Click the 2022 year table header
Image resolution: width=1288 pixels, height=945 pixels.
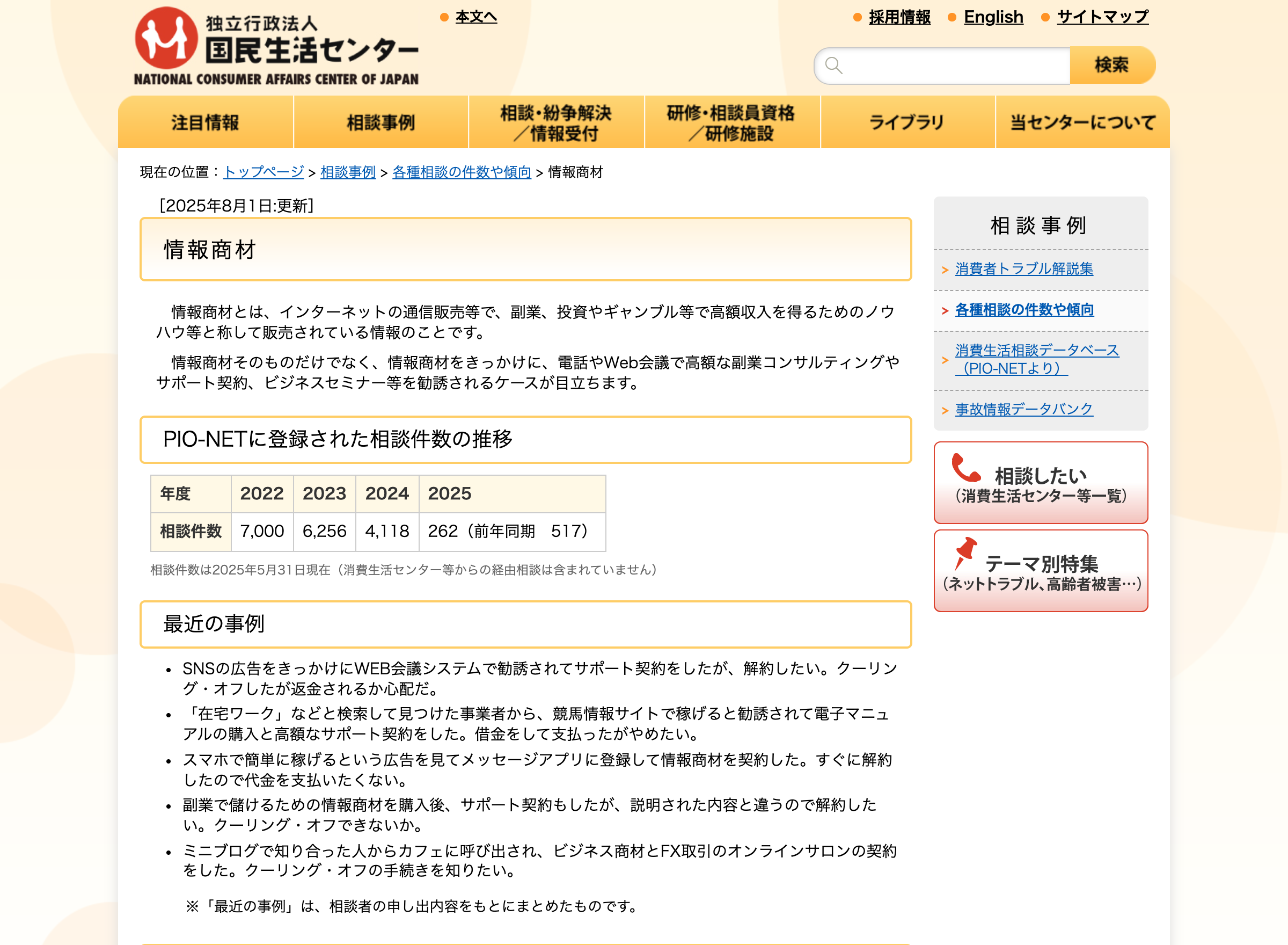click(x=262, y=493)
